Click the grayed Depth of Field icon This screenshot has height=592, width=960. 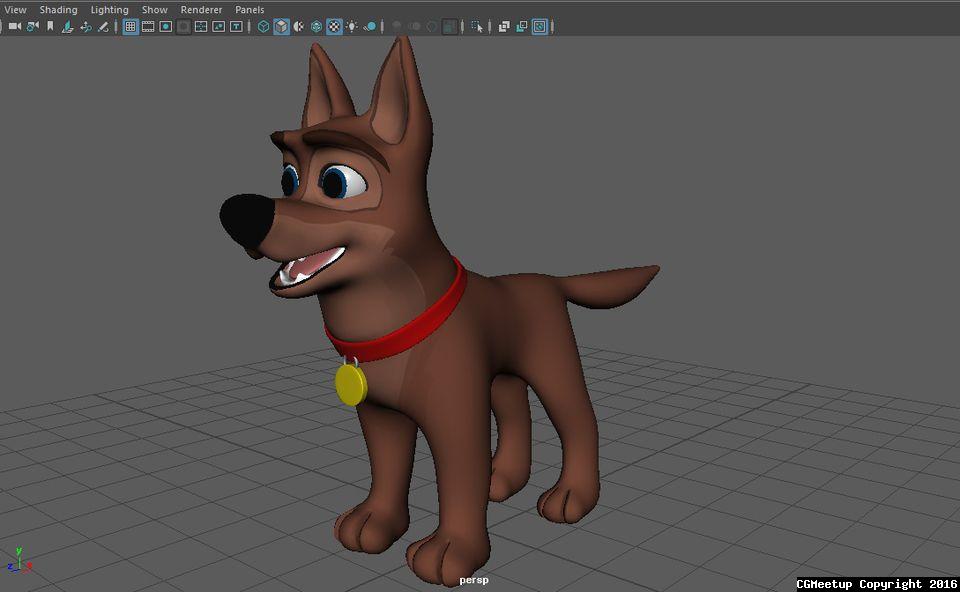click(450, 26)
